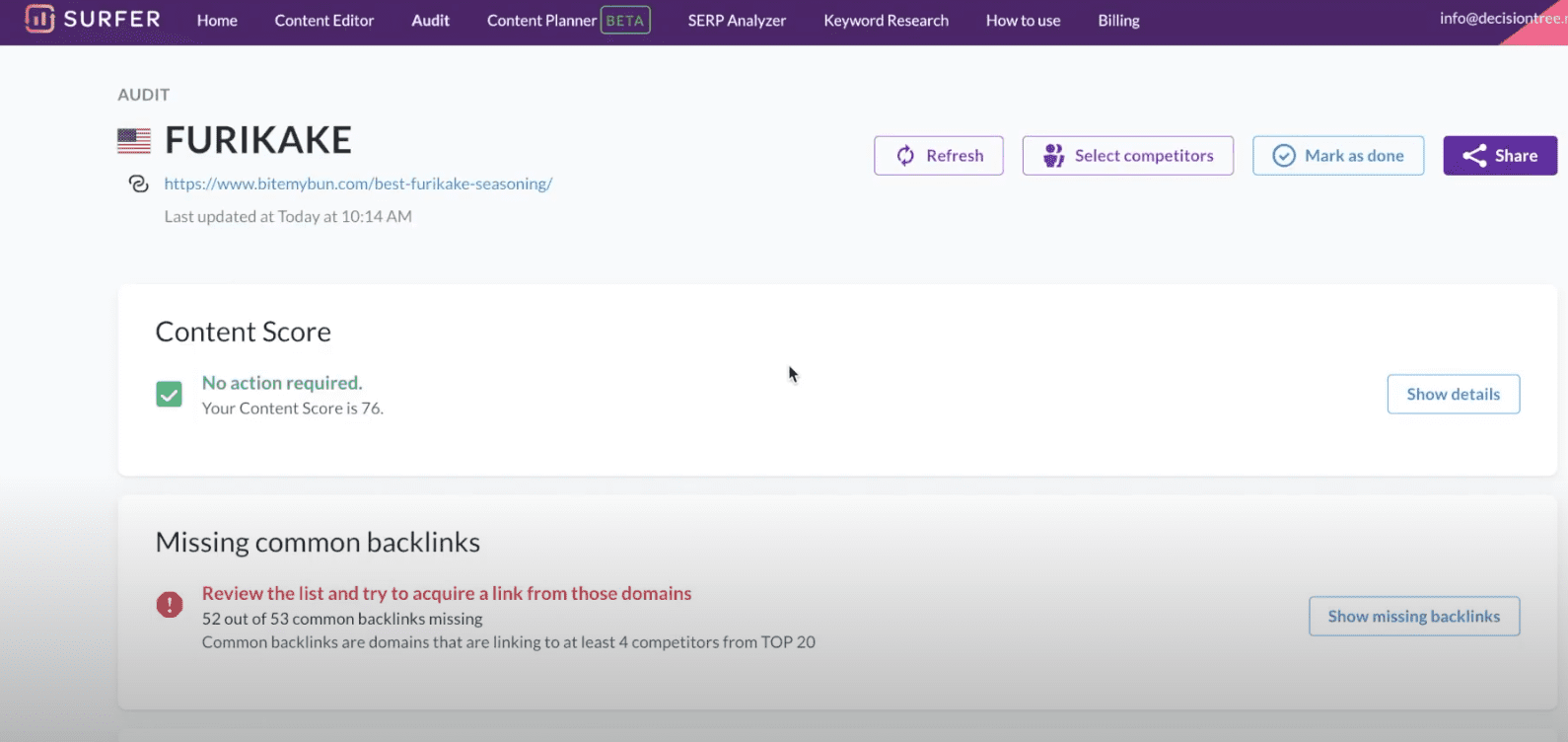Open the Audit tab
The height and width of the screenshot is (742, 1568).
pos(431,21)
